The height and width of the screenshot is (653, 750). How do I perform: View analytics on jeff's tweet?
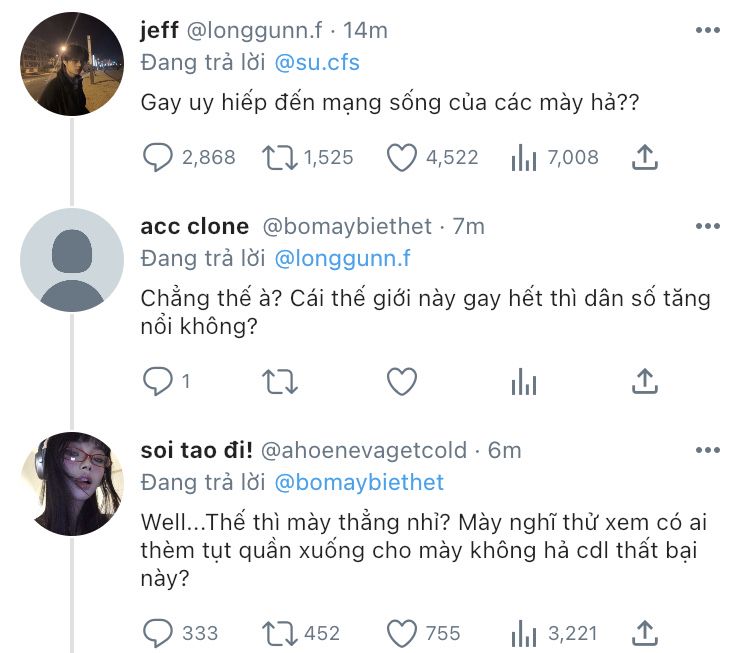click(524, 157)
